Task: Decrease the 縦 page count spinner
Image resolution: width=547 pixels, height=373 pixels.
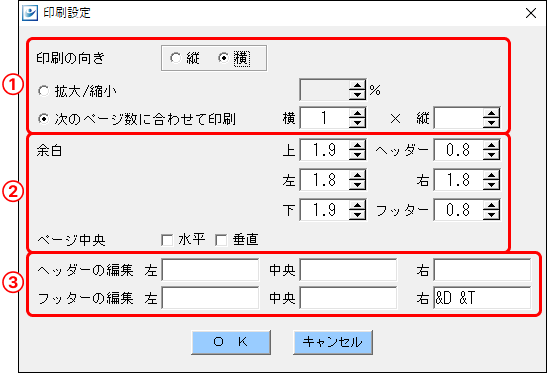Action: 491,123
